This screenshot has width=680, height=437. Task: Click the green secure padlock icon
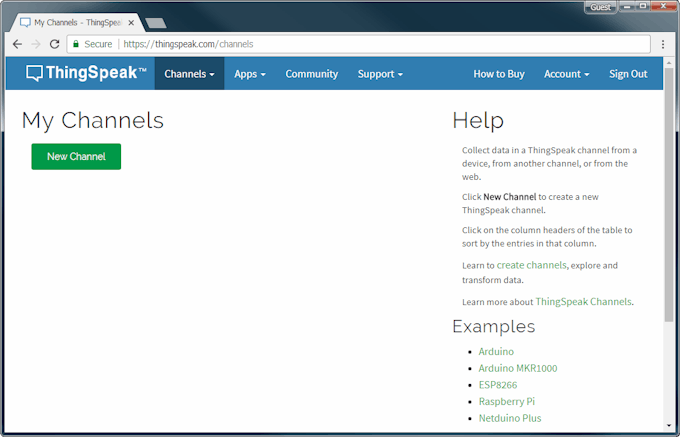pos(76,44)
